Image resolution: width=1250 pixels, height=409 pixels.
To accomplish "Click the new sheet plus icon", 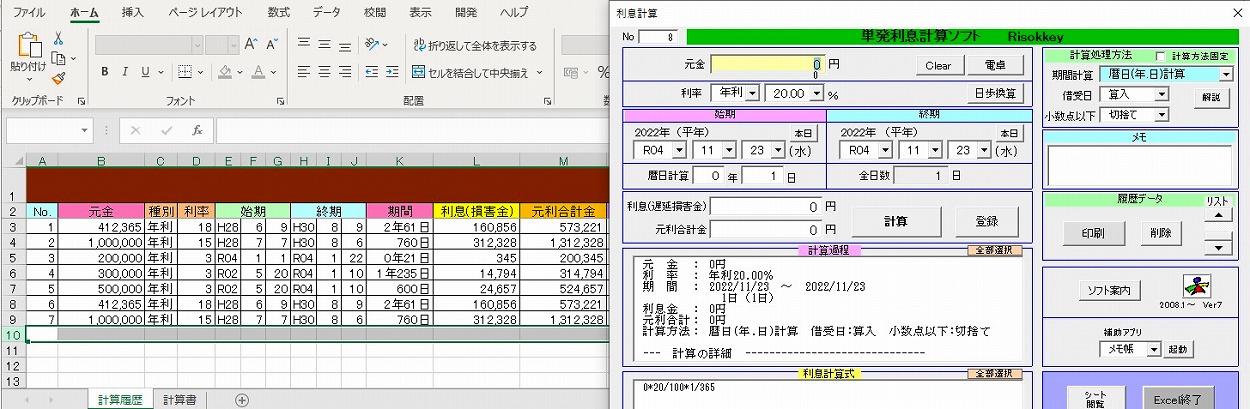I will point(241,400).
